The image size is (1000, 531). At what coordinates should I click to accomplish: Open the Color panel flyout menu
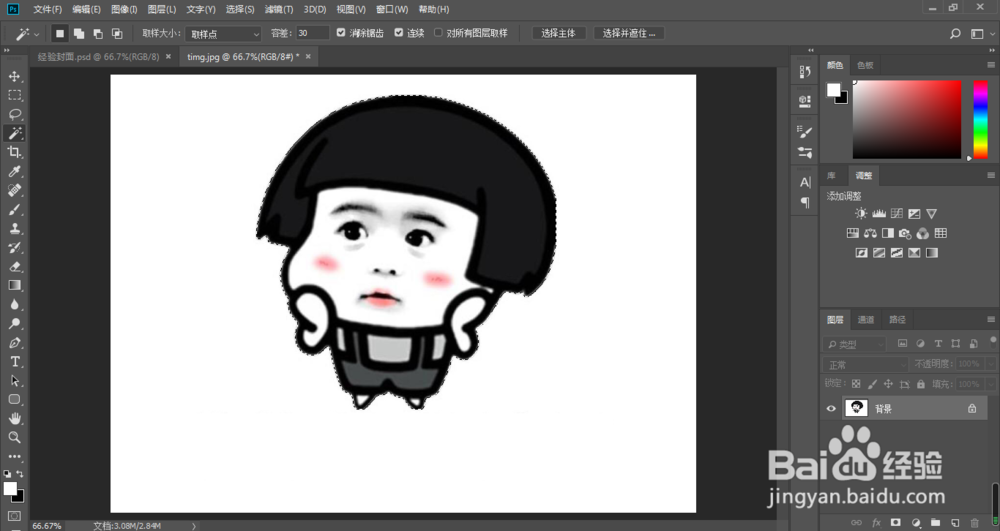tap(990, 65)
